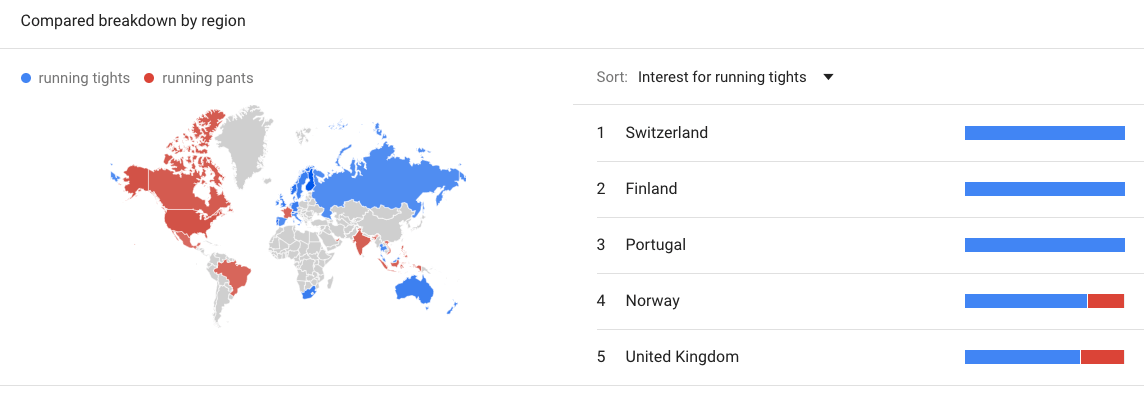Click Australia on the world map

coord(413,290)
